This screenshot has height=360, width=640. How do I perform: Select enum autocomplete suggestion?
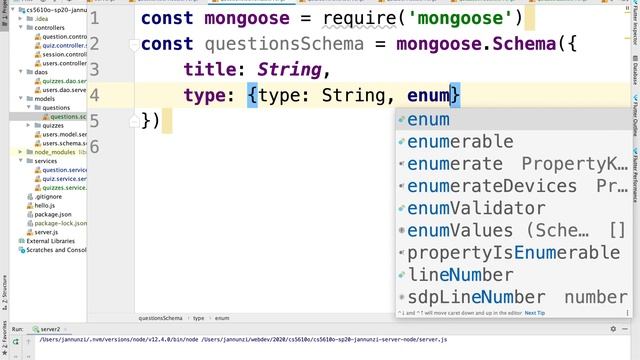tap(513, 120)
